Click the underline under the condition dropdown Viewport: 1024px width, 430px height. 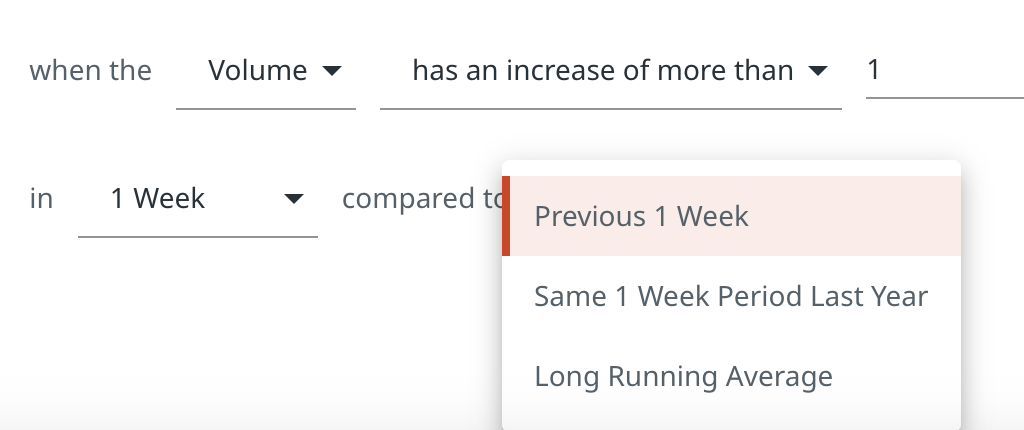[609, 108]
